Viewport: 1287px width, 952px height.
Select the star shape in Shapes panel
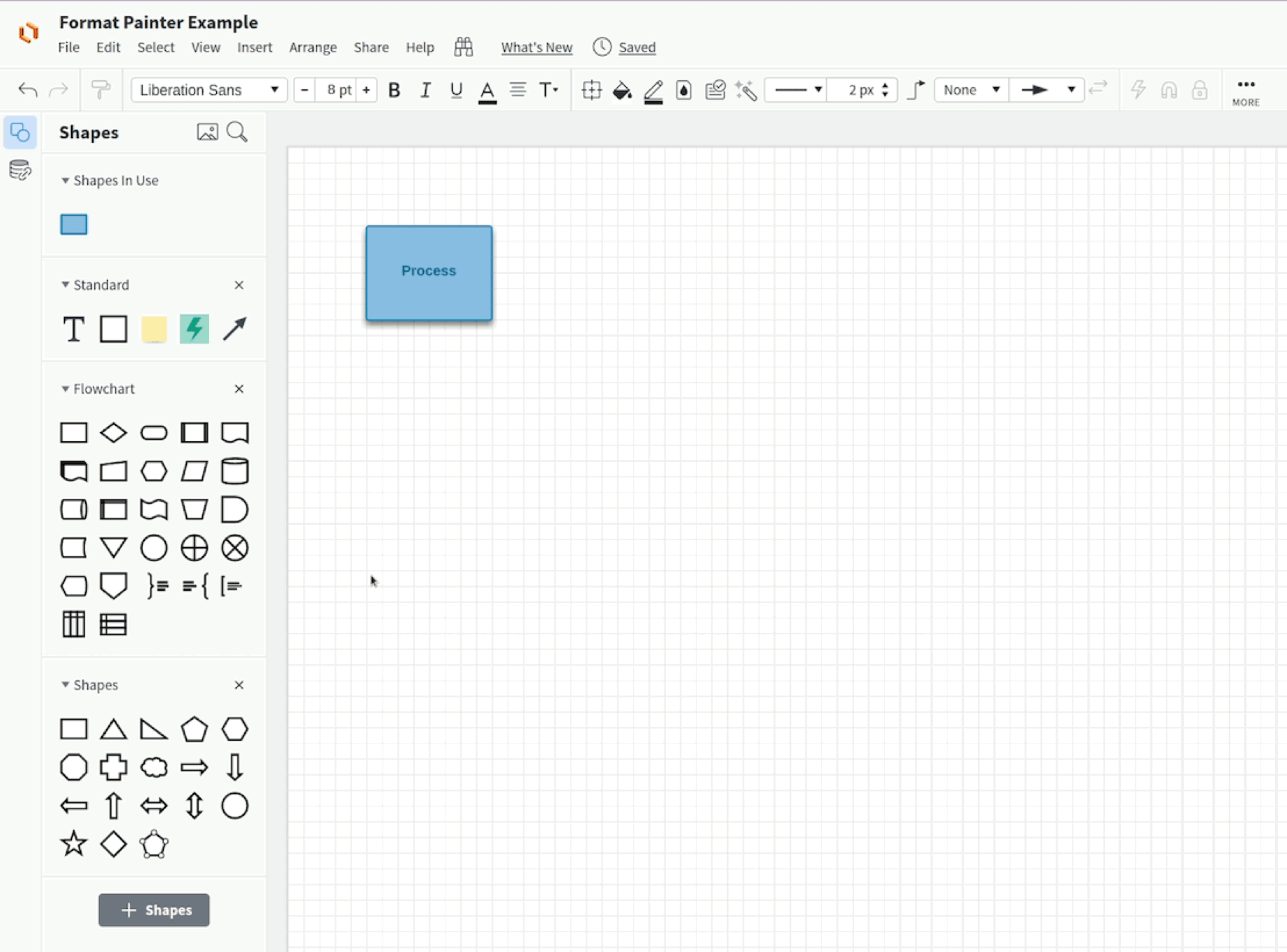coord(73,844)
